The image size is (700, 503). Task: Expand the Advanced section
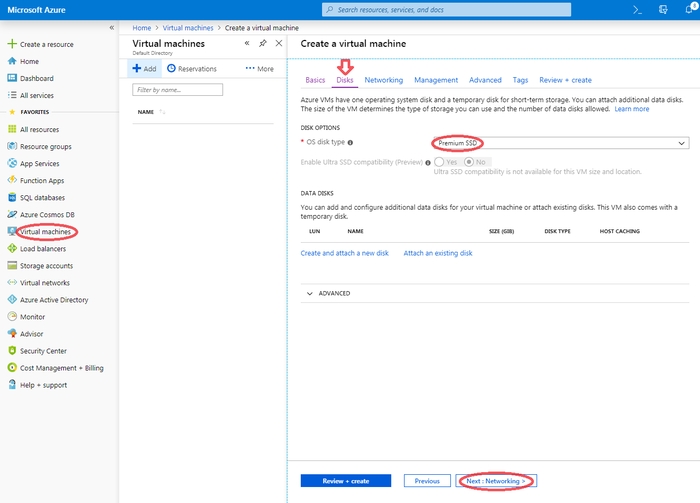309,294
